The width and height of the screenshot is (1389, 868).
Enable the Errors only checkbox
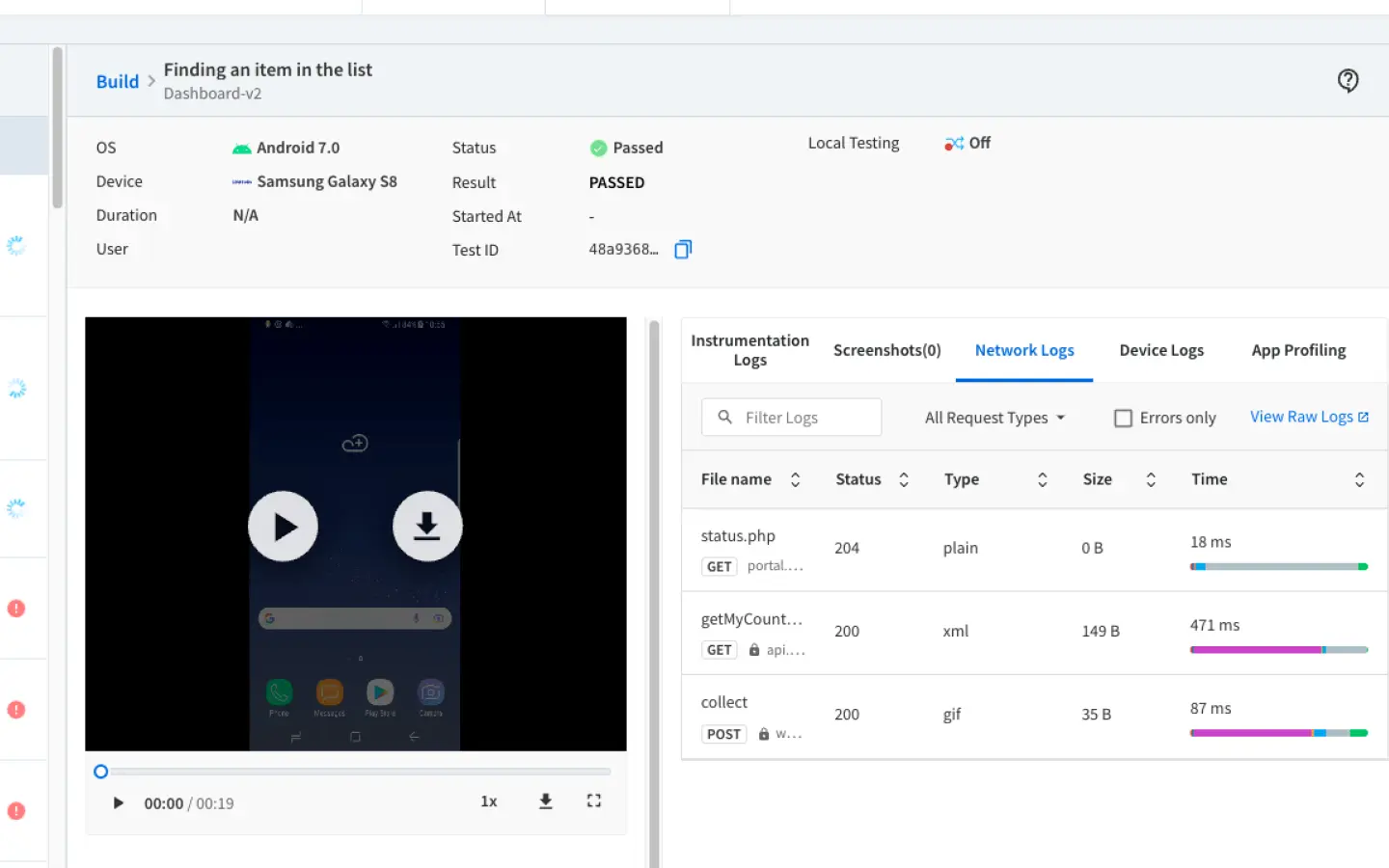(x=1123, y=419)
